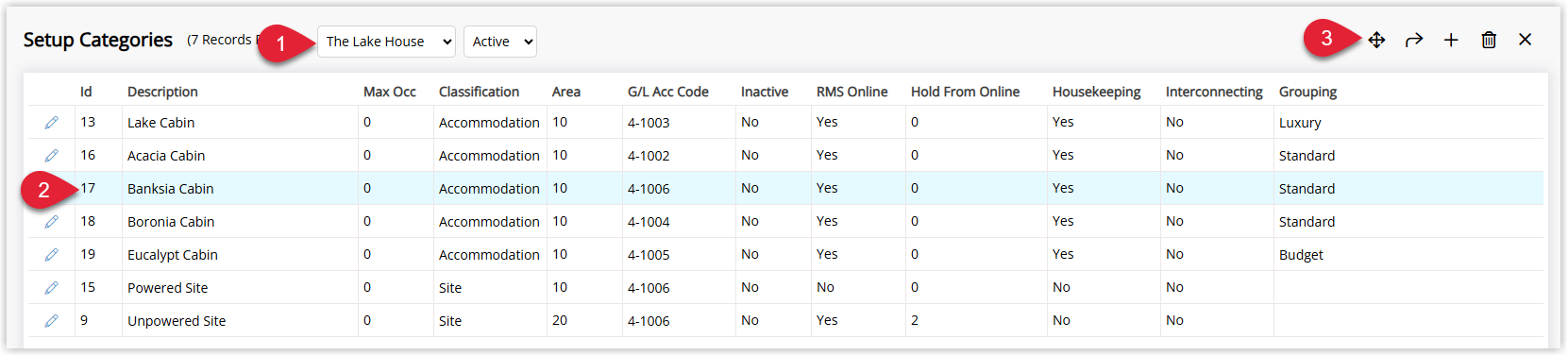Image resolution: width=1568 pixels, height=356 pixels.
Task: Add a new category with the plus icon
Action: tap(1451, 40)
